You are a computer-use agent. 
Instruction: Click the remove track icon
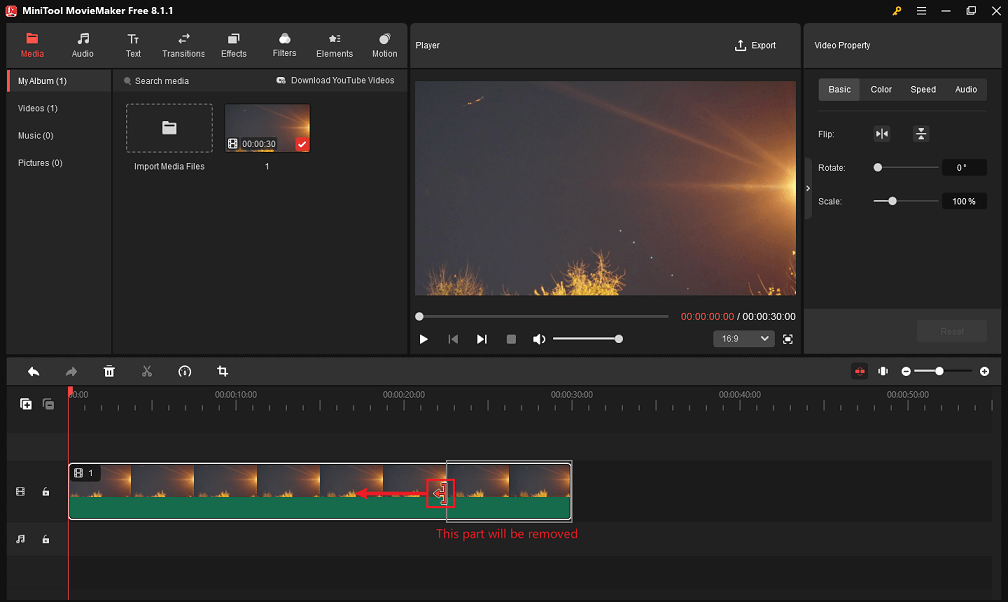48,404
